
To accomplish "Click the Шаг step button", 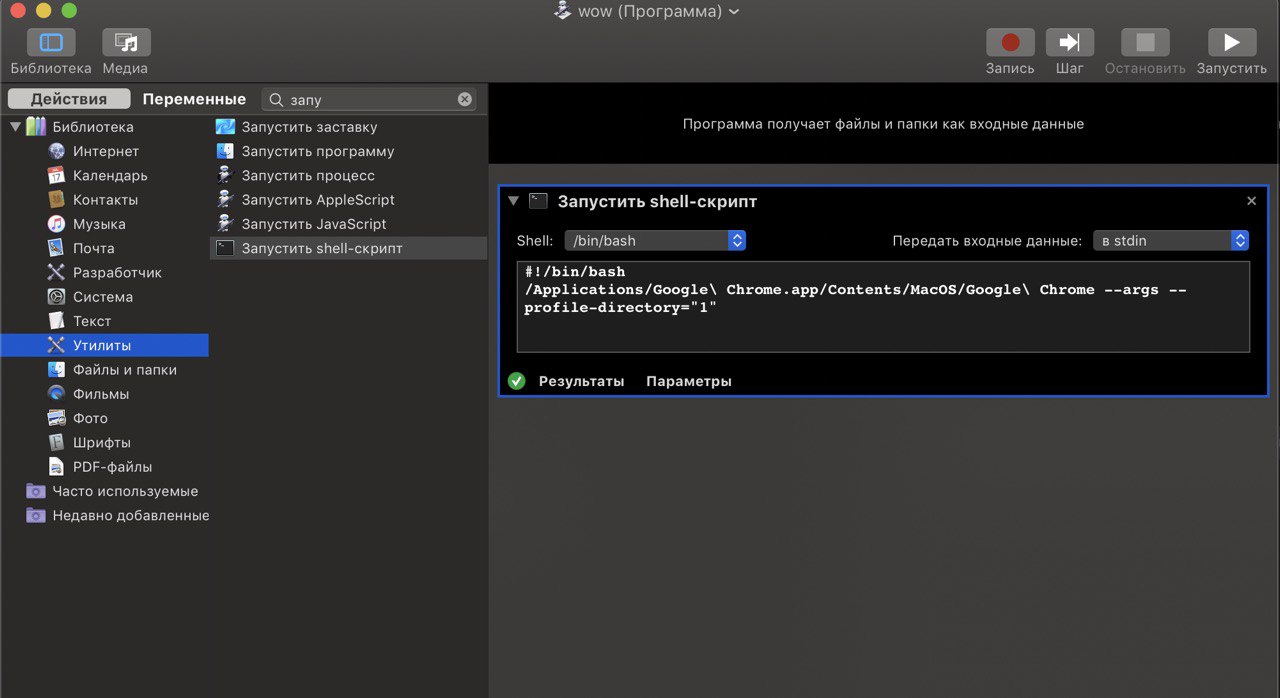I will pyautogui.click(x=1070, y=43).
